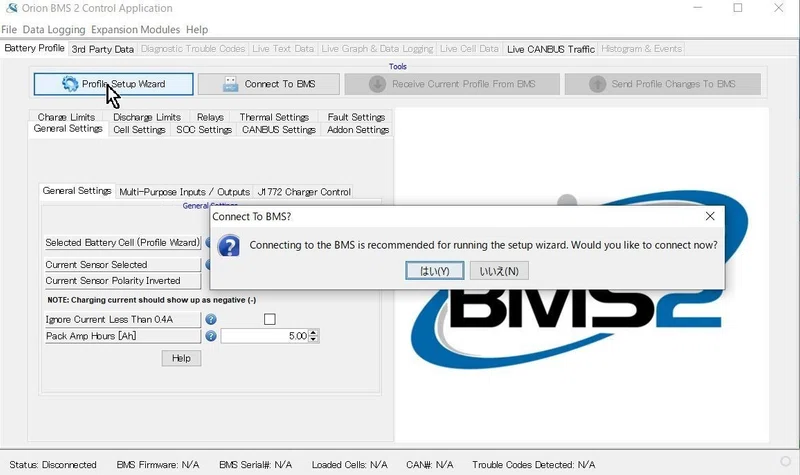Click the いいえ(N) no button
The image size is (800, 475).
point(499,271)
